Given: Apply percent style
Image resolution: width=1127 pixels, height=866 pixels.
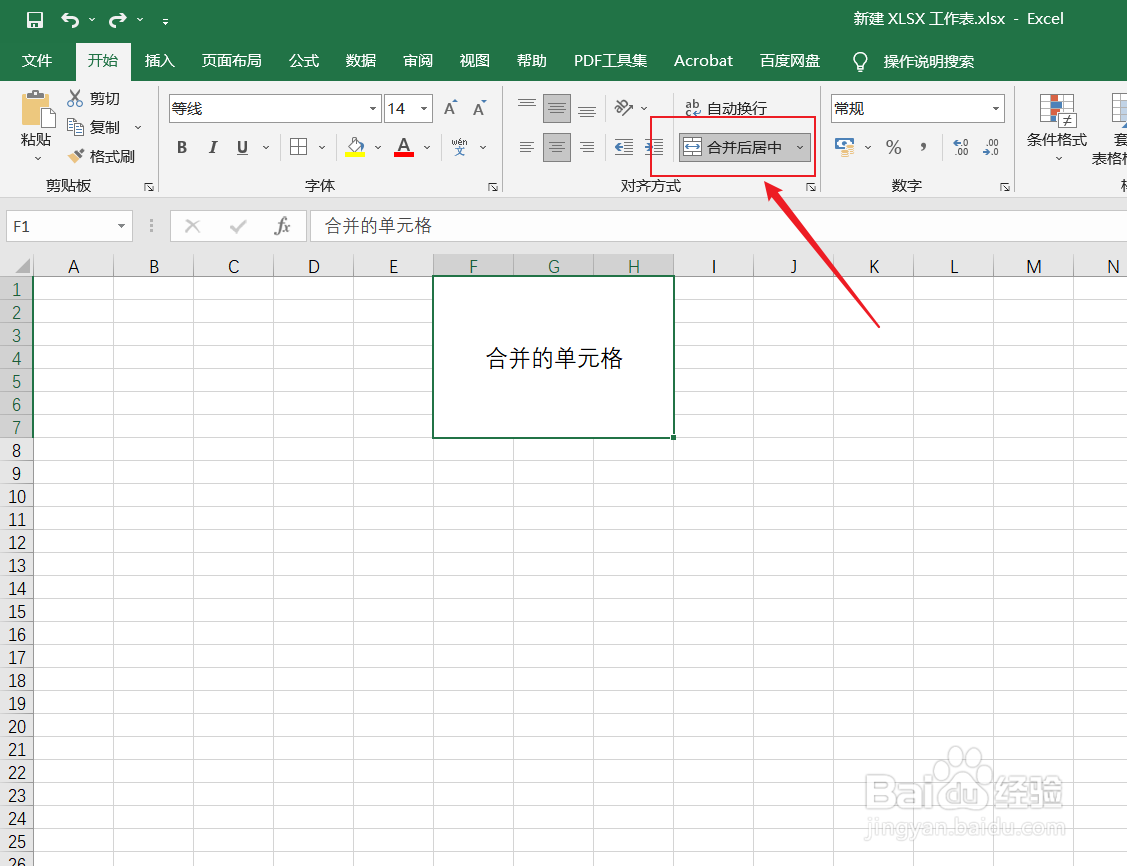Looking at the screenshot, I should point(893,147).
